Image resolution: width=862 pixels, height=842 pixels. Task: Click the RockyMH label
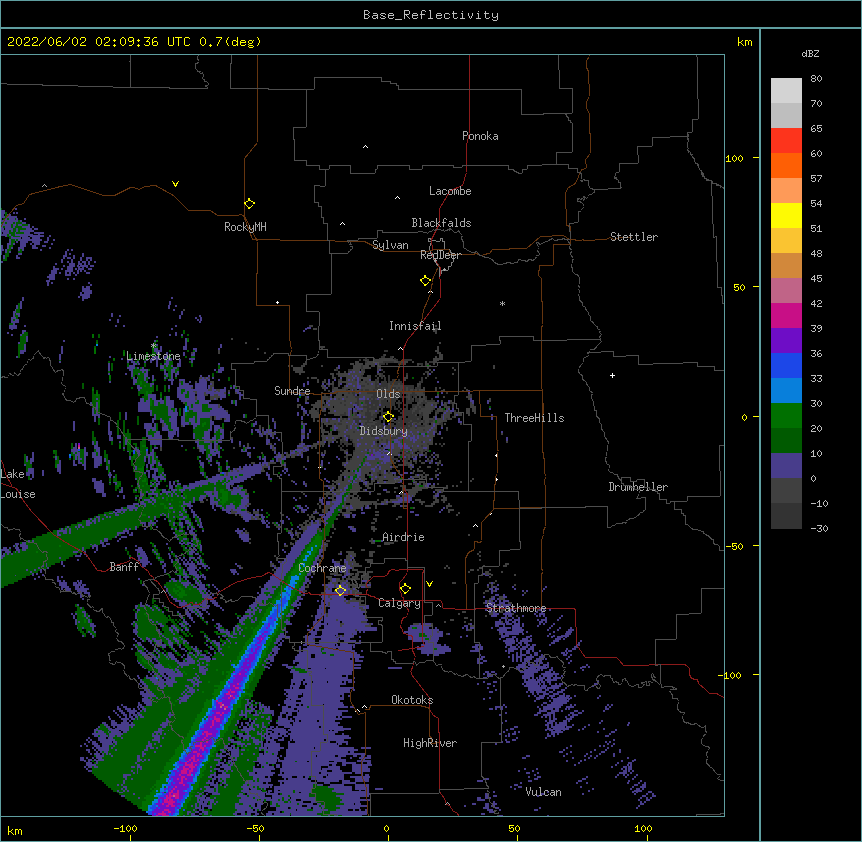(245, 227)
